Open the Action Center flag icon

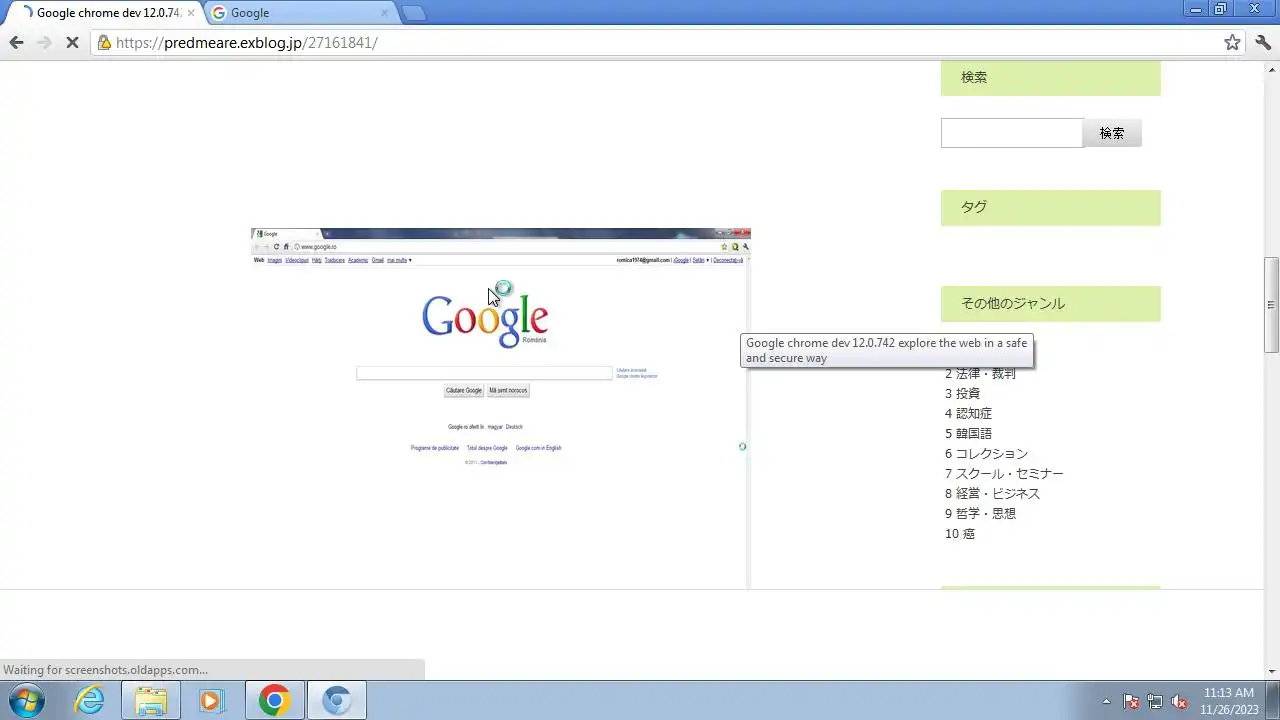tap(1131, 701)
